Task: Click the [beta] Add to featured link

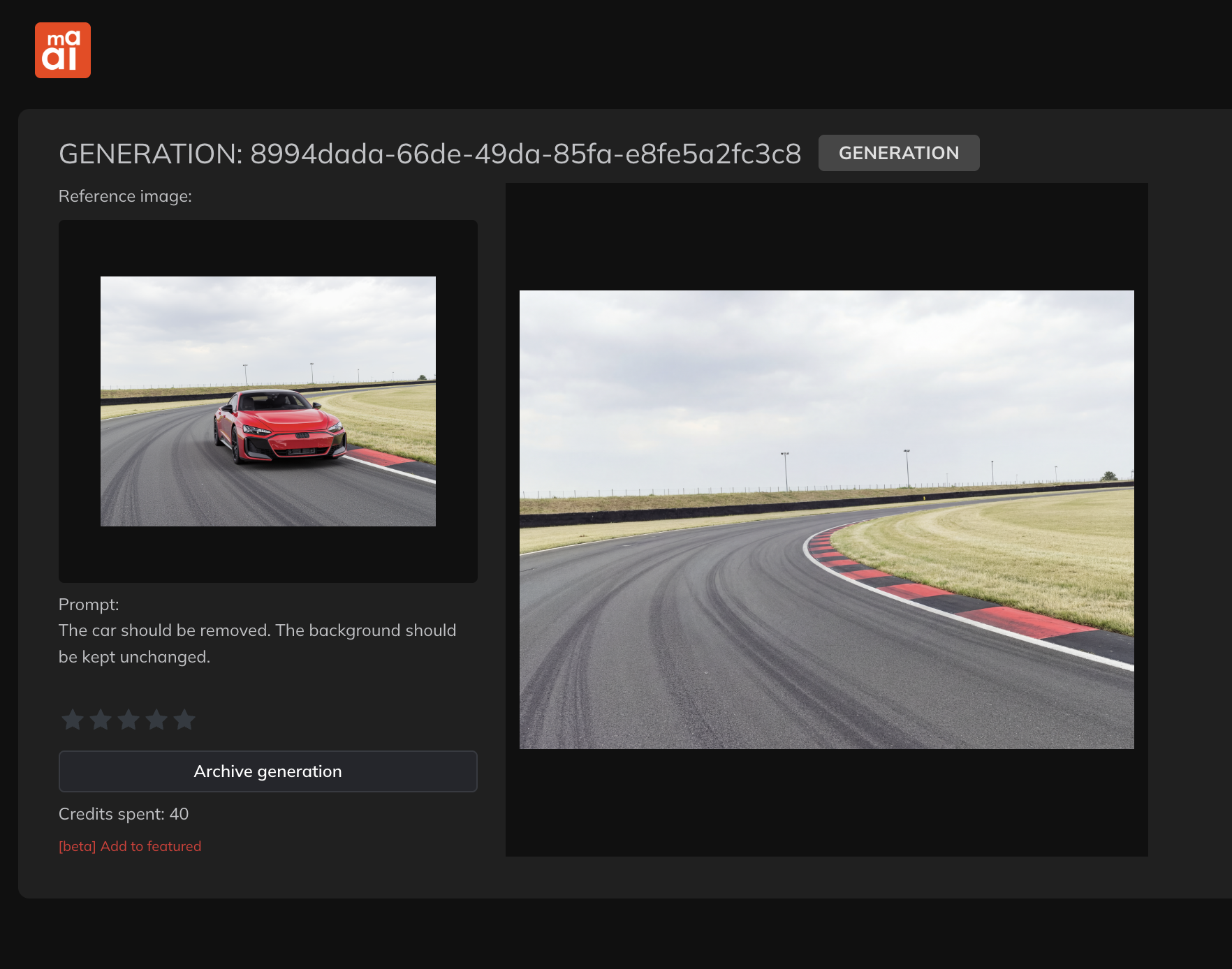Action: (x=130, y=846)
